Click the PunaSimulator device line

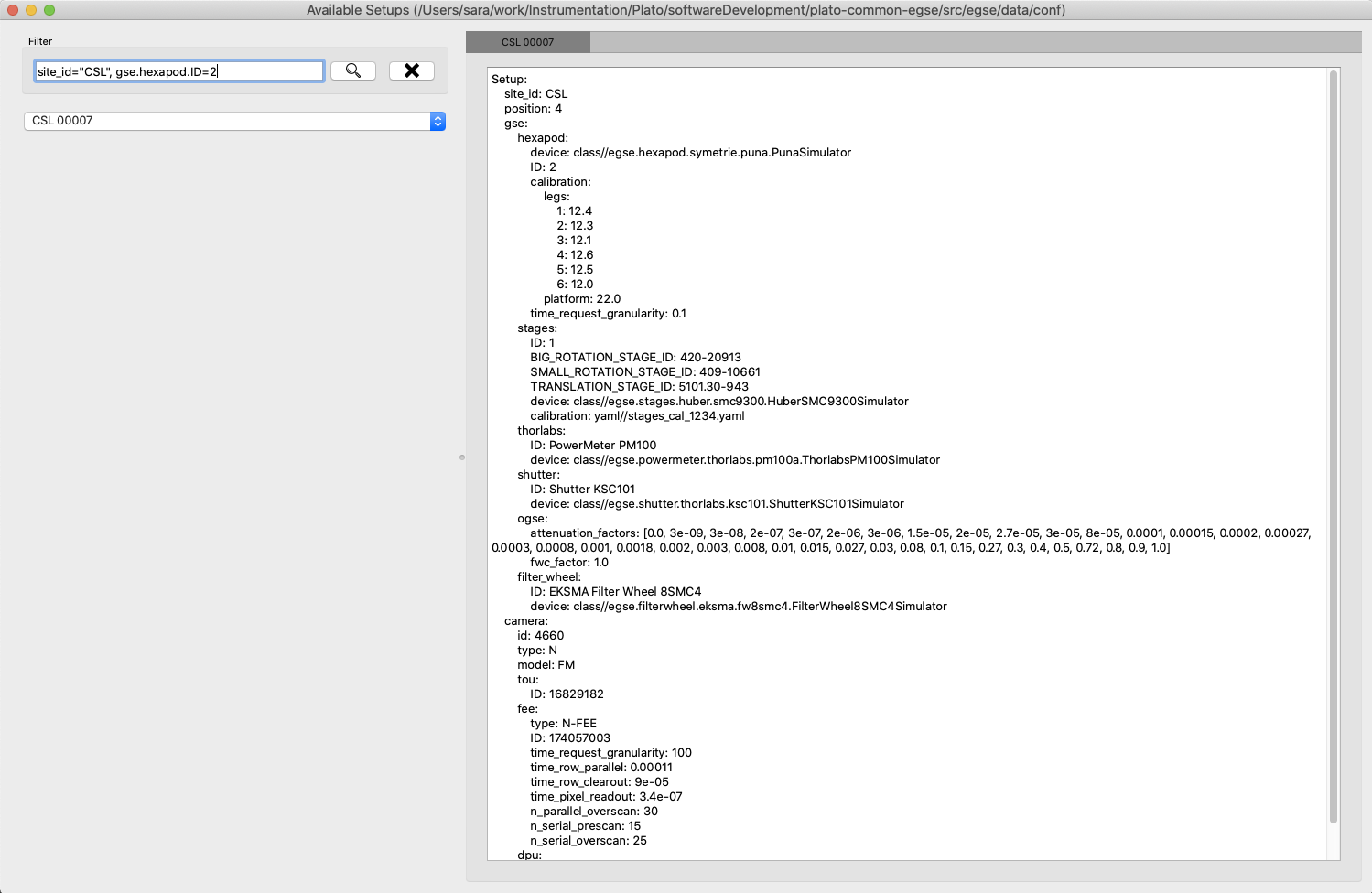(691, 153)
